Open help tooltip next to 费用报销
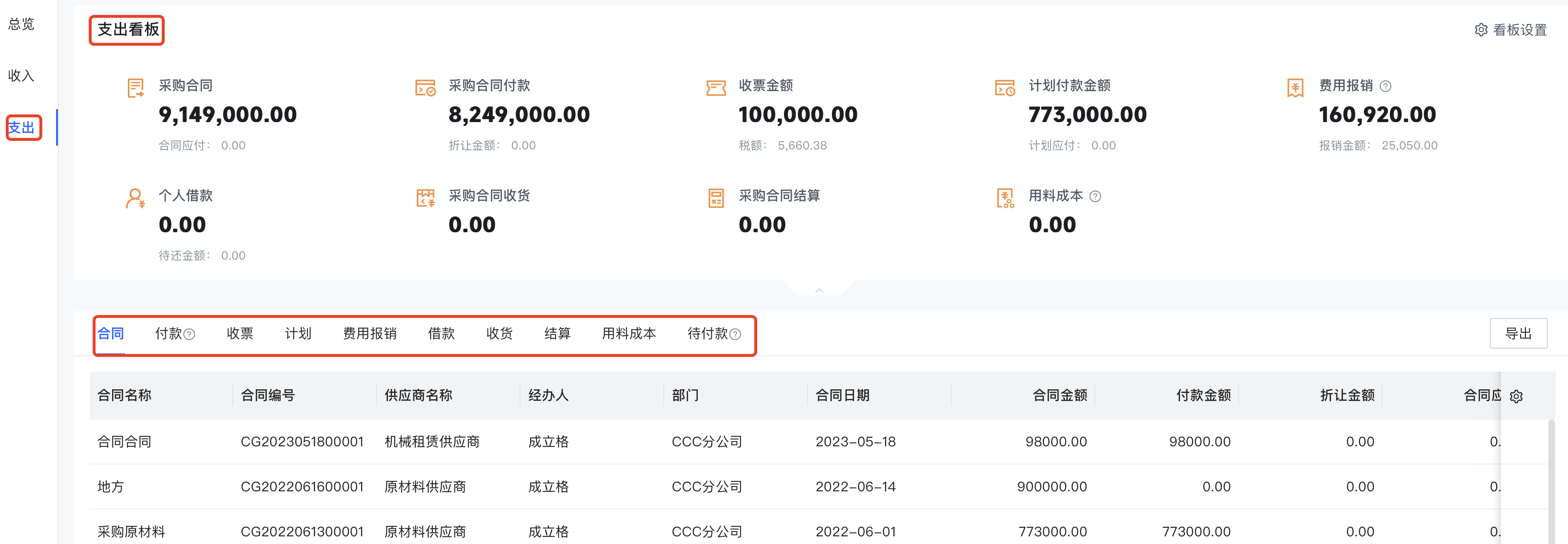This screenshot has height=544, width=1568. point(1386,86)
